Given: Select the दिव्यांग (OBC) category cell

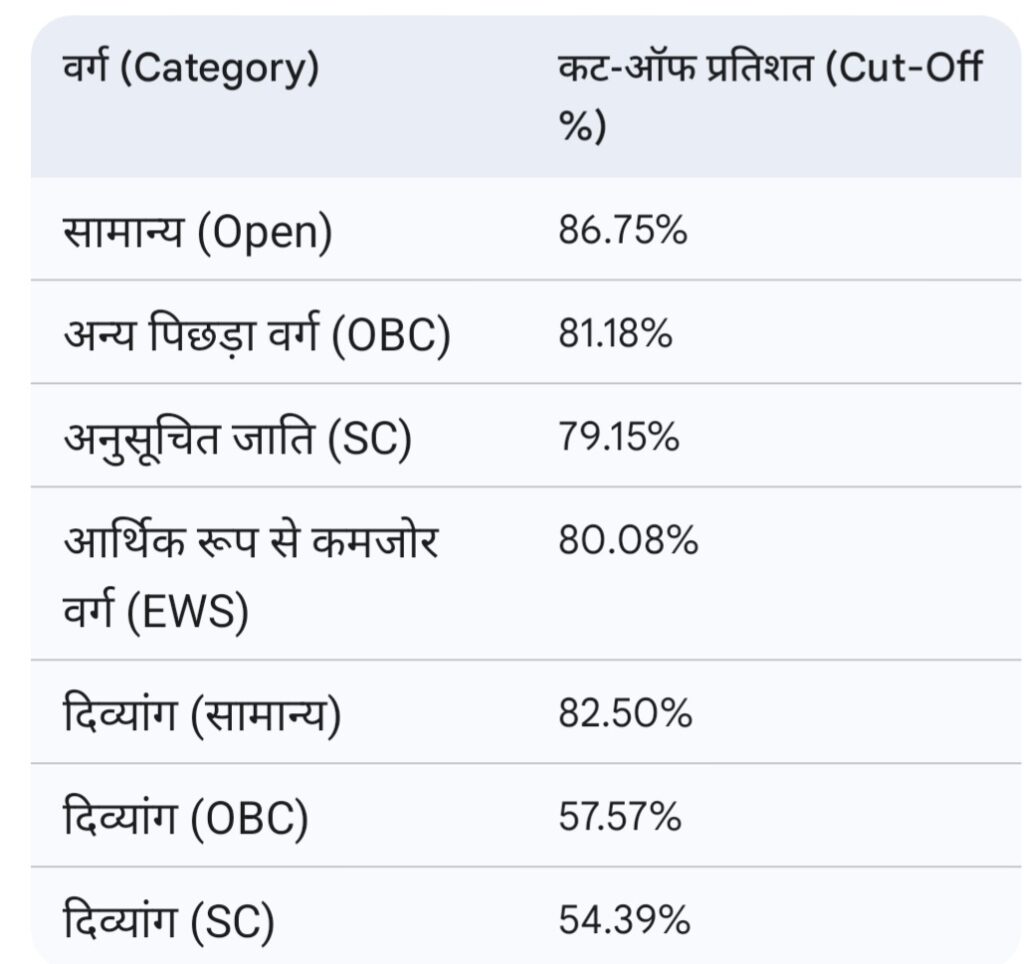Looking at the screenshot, I should [x=185, y=819].
